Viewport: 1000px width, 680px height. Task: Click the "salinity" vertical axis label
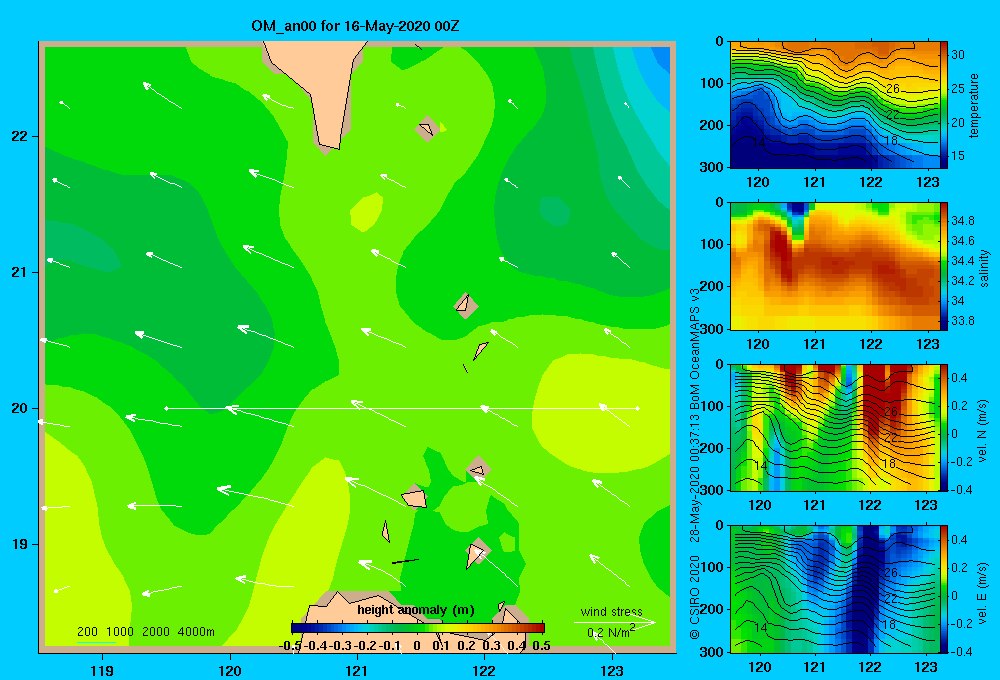click(984, 268)
